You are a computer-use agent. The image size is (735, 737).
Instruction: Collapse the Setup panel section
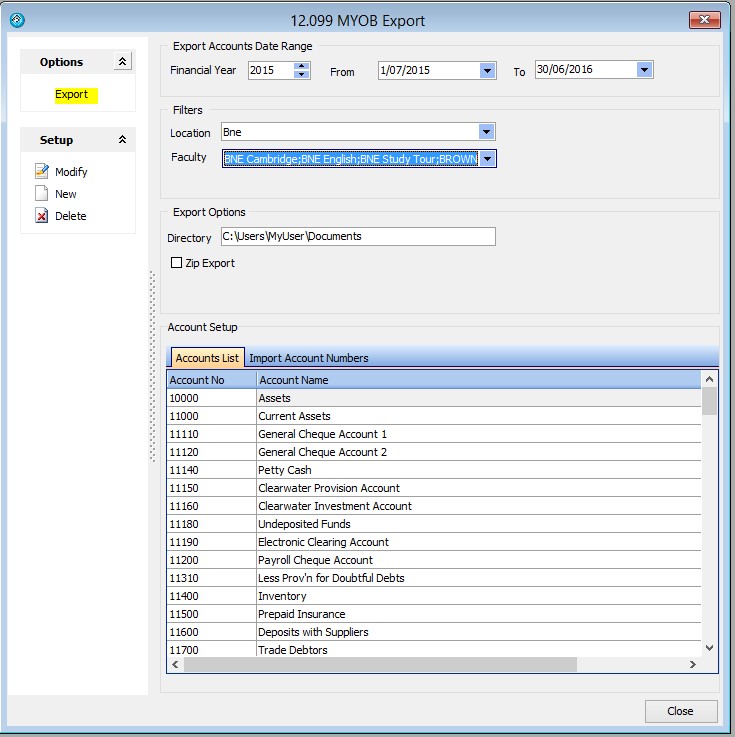click(x=122, y=140)
